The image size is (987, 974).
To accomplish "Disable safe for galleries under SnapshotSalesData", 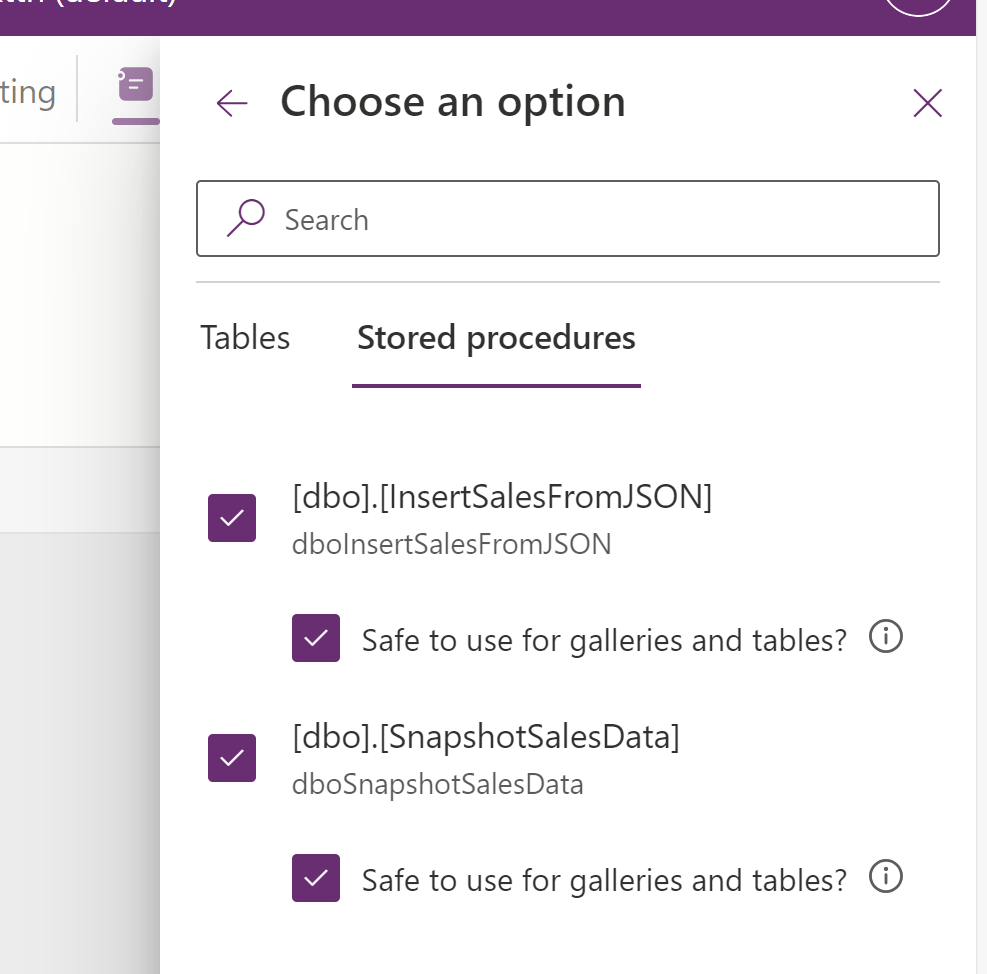I will pyautogui.click(x=316, y=878).
